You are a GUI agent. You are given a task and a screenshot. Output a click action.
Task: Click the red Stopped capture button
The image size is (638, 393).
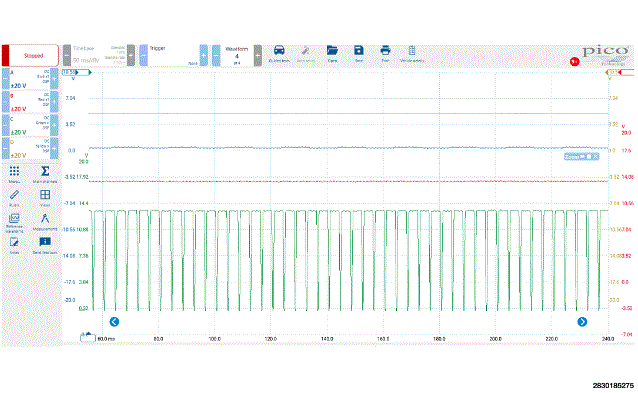point(30,55)
